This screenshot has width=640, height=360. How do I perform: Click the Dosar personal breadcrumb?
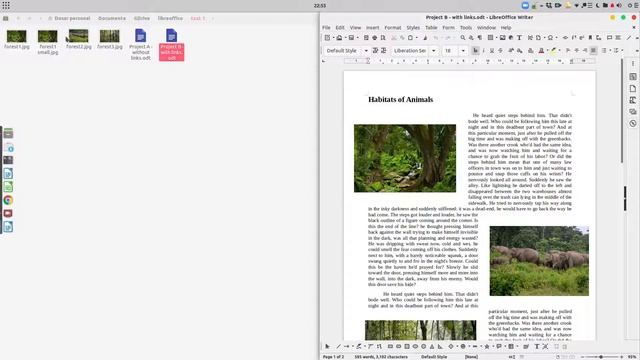click(x=69, y=18)
